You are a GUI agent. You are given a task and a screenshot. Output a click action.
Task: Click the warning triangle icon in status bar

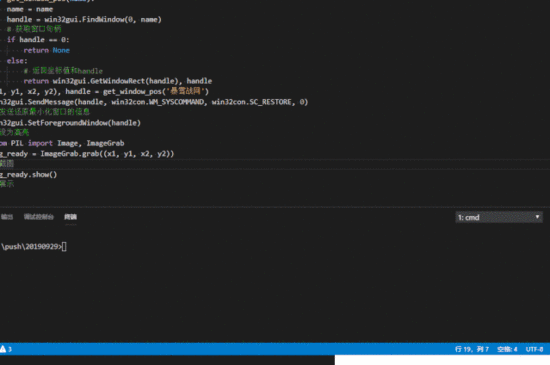pyautogui.click(x=3, y=349)
